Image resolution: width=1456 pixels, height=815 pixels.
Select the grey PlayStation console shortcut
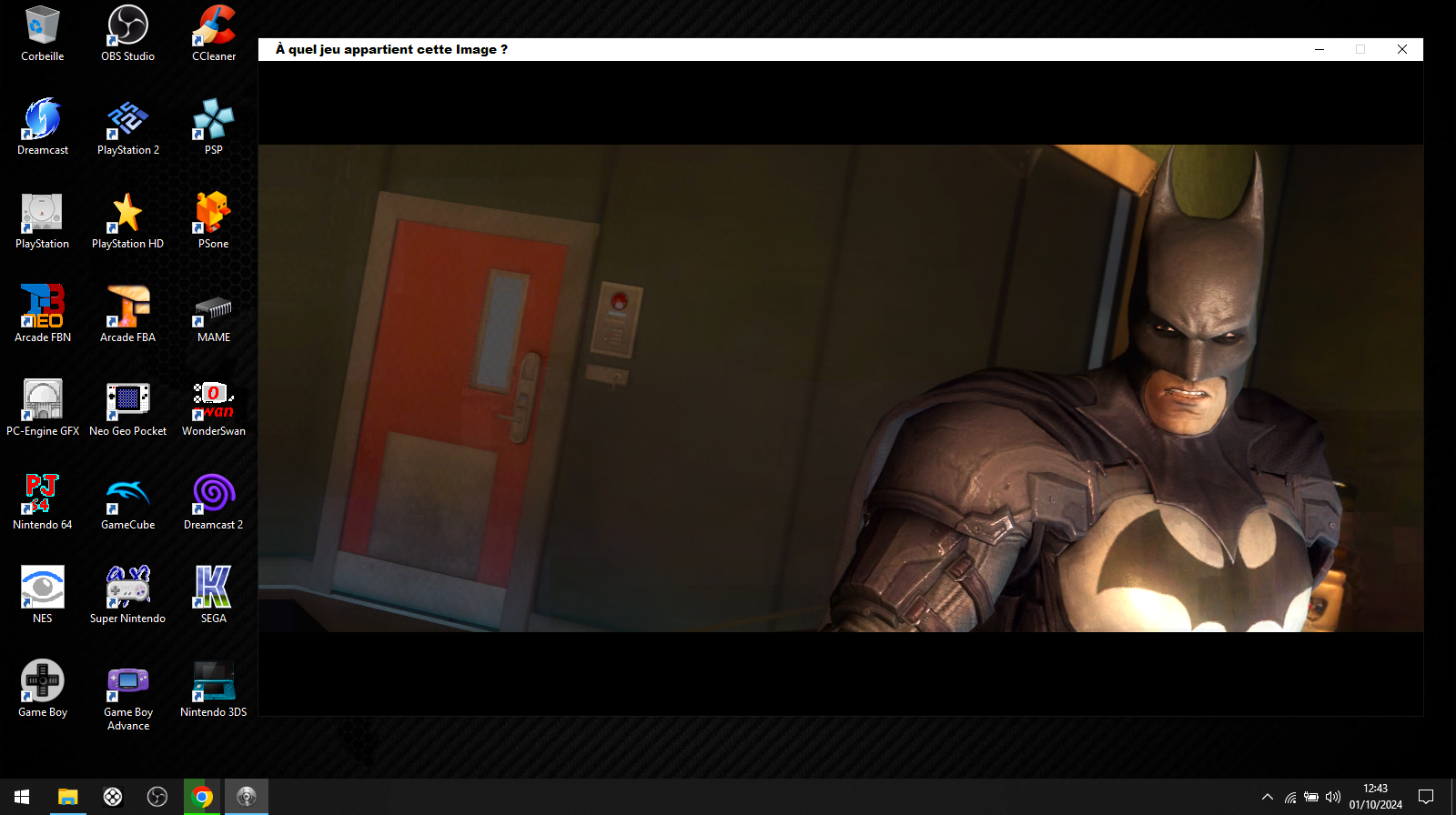click(x=42, y=221)
